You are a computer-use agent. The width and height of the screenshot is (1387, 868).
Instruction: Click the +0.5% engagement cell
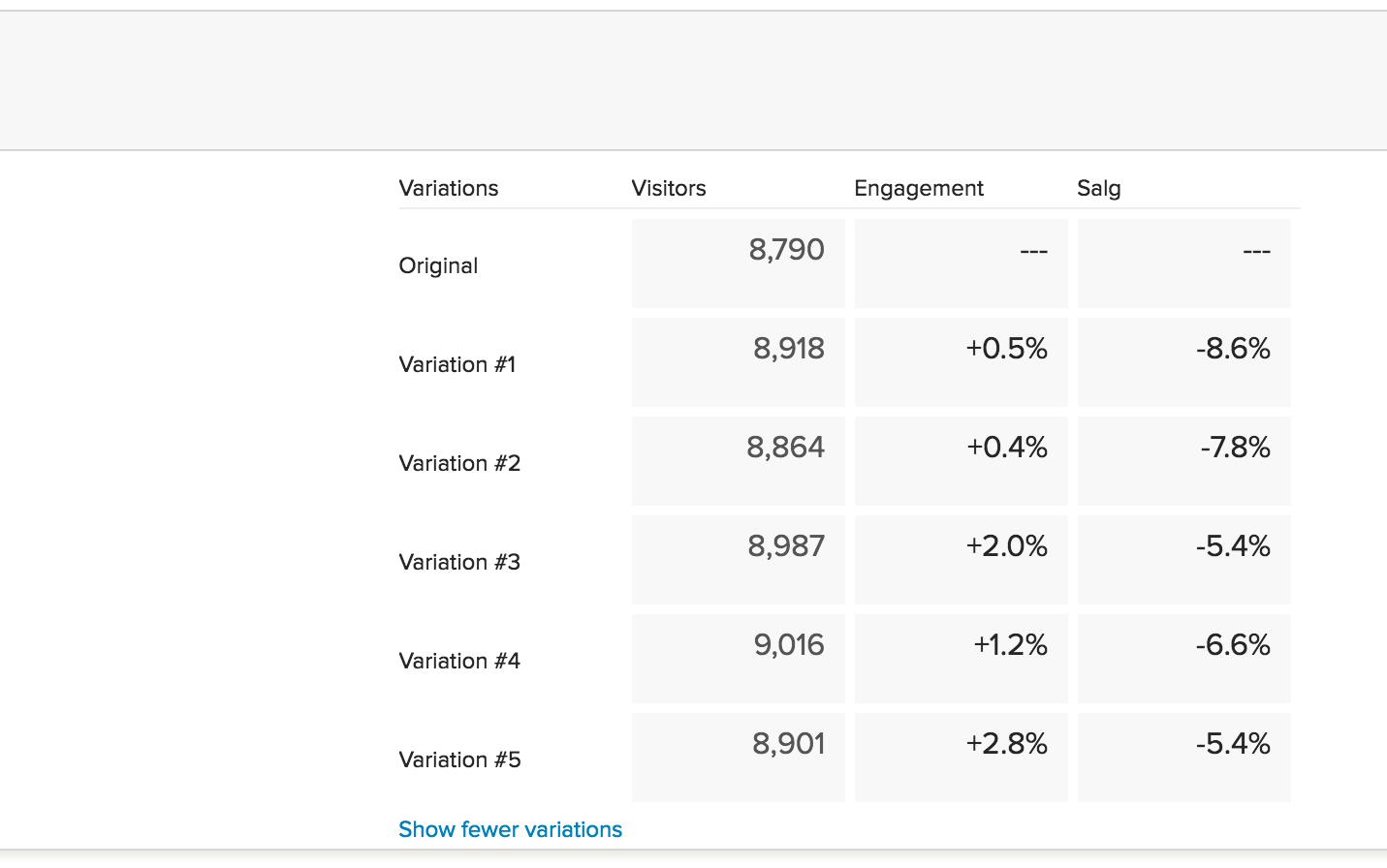961,362
